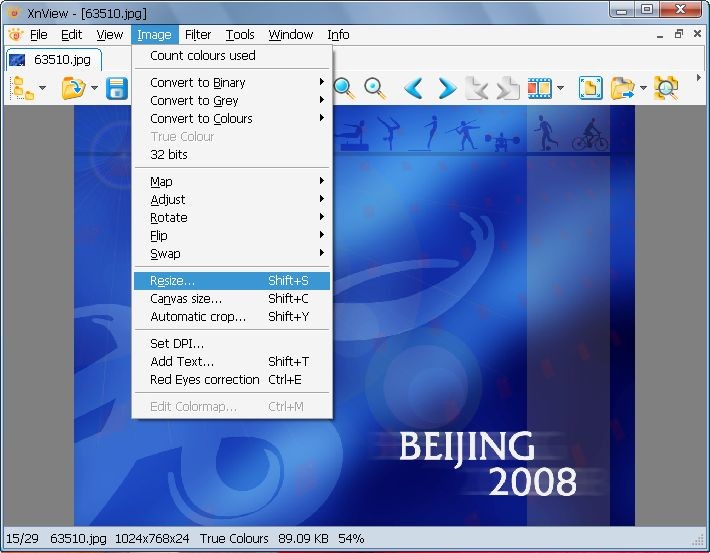This screenshot has width=710, height=553.
Task: Click True Colours in status bar
Action: 234,539
